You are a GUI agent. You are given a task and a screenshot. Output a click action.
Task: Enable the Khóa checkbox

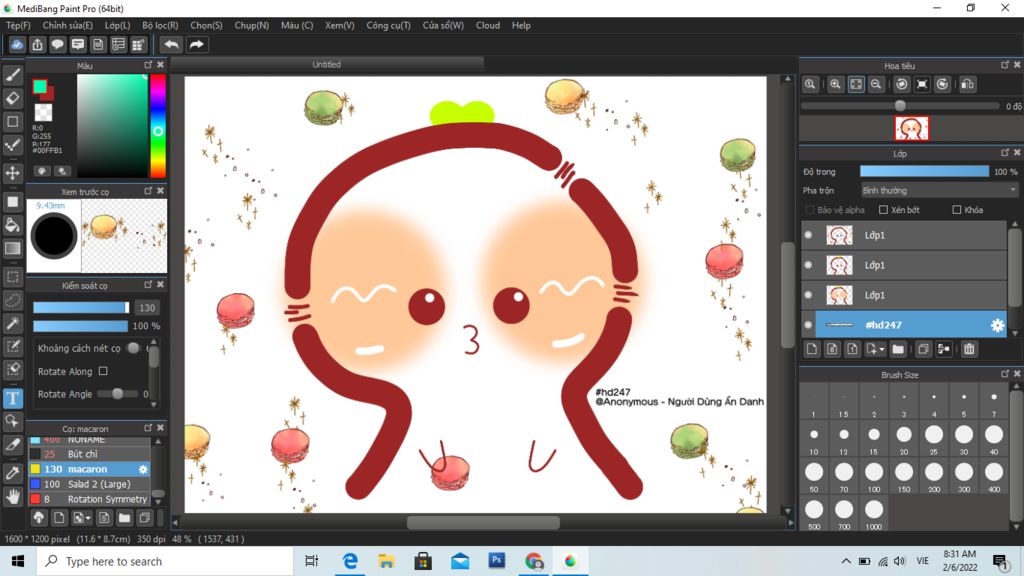tap(957, 210)
